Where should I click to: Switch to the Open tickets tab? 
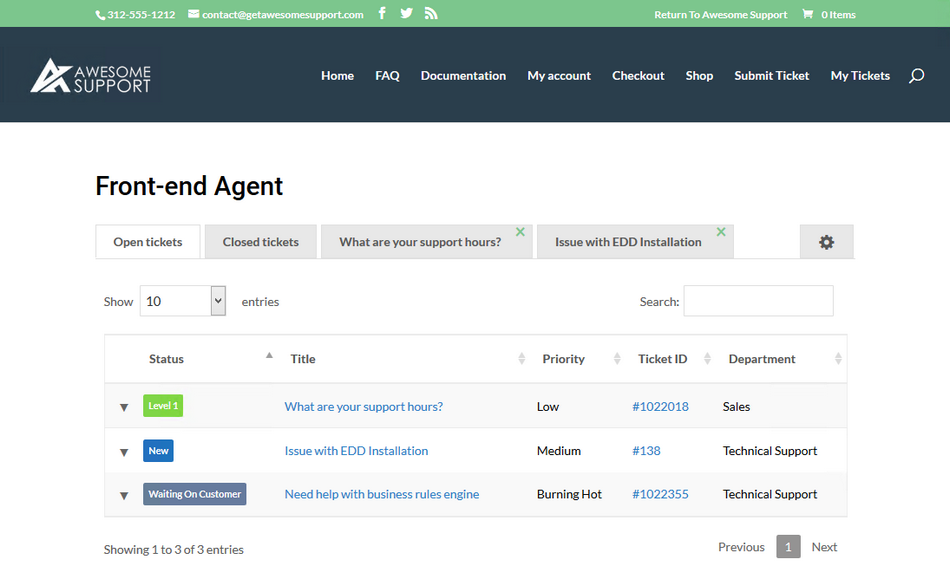coord(148,242)
